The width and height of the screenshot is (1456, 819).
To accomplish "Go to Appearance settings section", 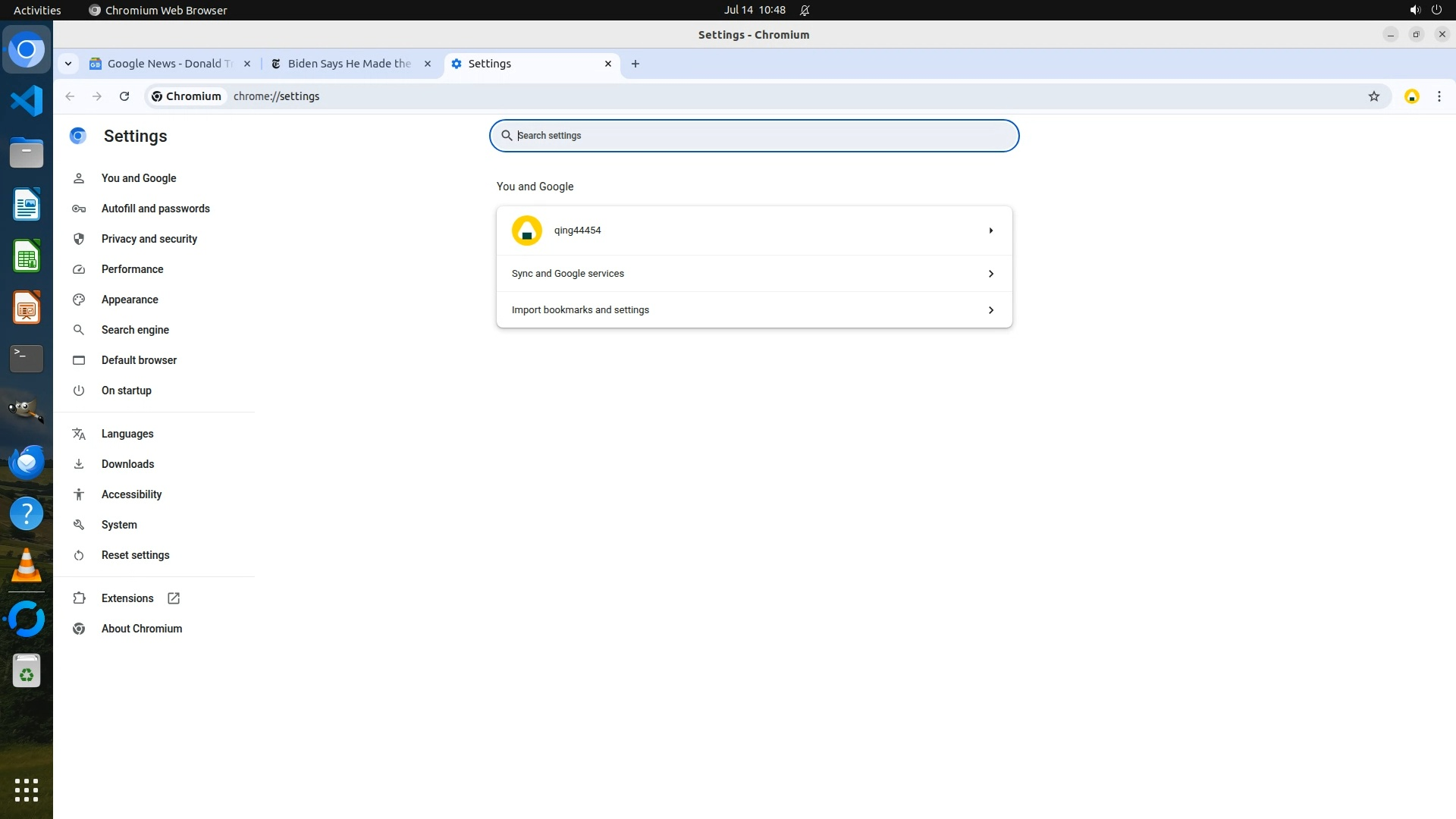I will 130,300.
